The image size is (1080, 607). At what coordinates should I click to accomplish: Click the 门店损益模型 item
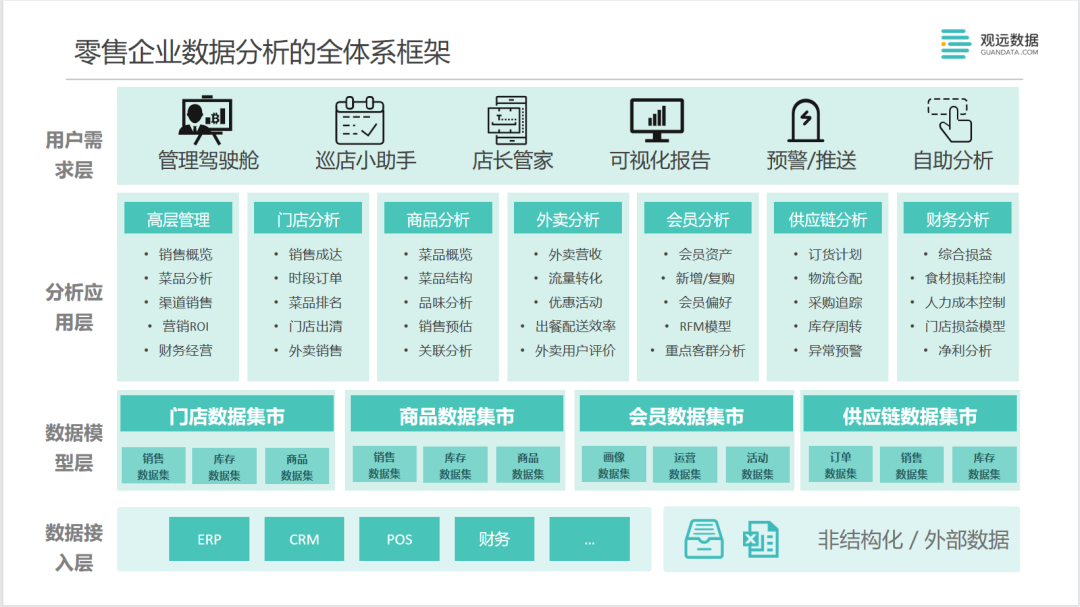(965, 326)
